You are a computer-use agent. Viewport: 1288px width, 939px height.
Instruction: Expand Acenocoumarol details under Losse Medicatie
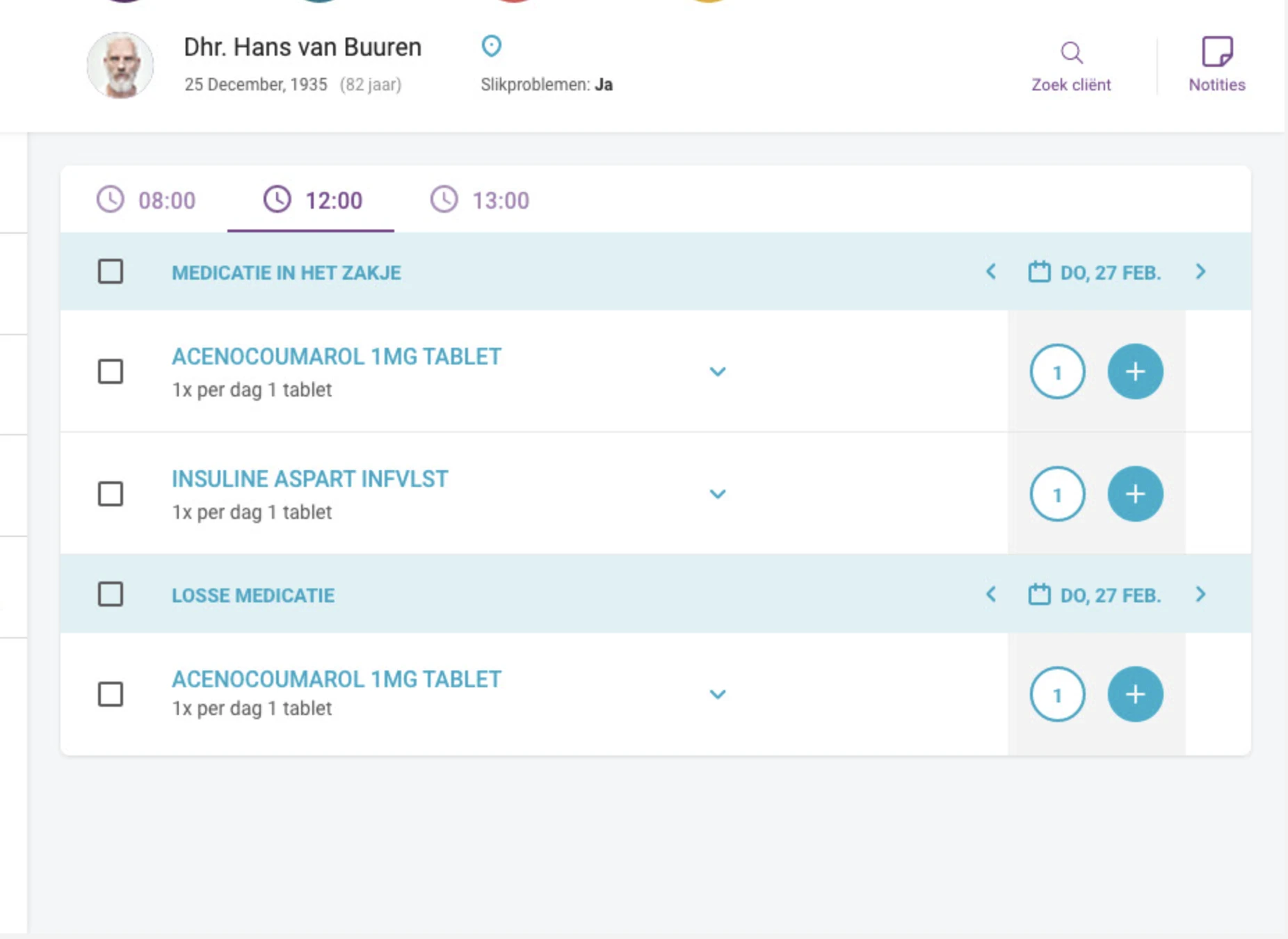point(717,694)
